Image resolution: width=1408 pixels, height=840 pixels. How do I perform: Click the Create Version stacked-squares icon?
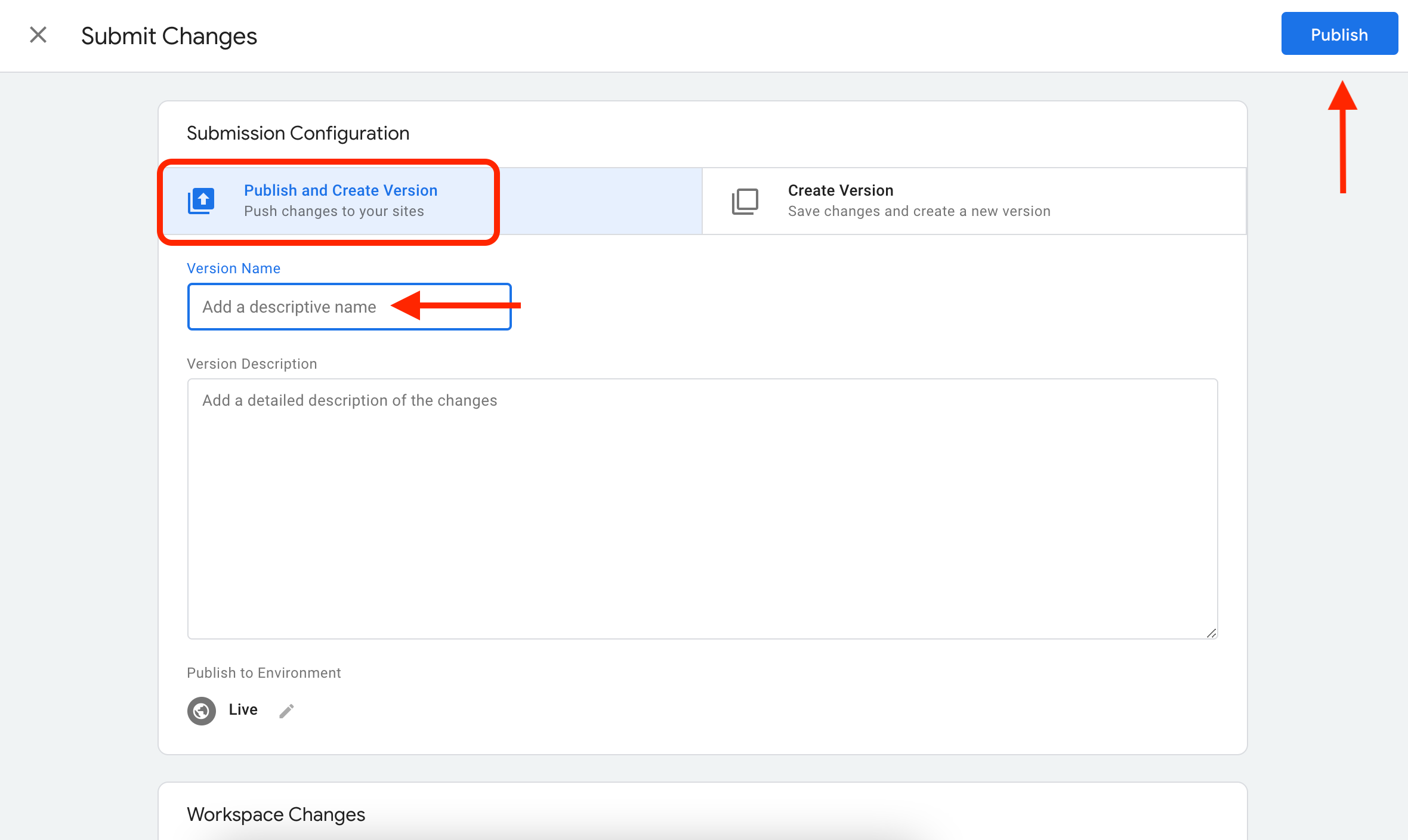(745, 201)
